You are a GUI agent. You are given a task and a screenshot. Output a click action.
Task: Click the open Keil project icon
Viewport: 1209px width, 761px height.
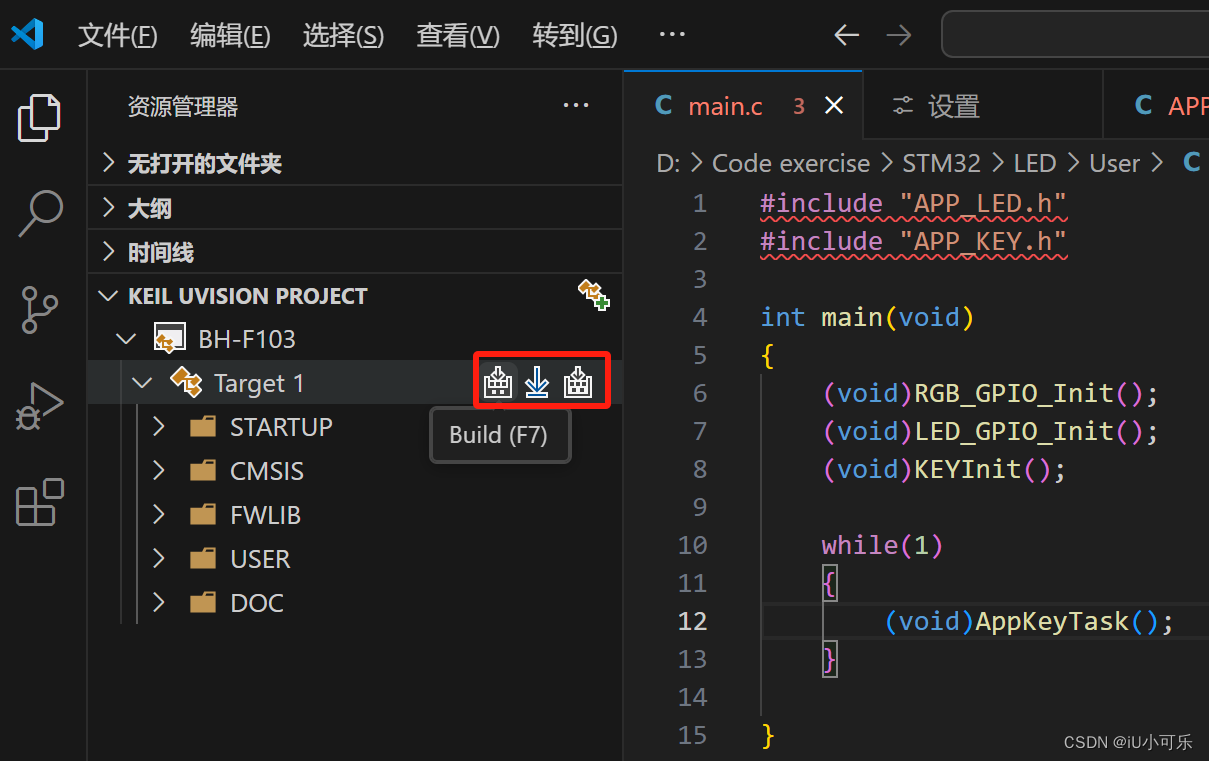(x=593, y=295)
